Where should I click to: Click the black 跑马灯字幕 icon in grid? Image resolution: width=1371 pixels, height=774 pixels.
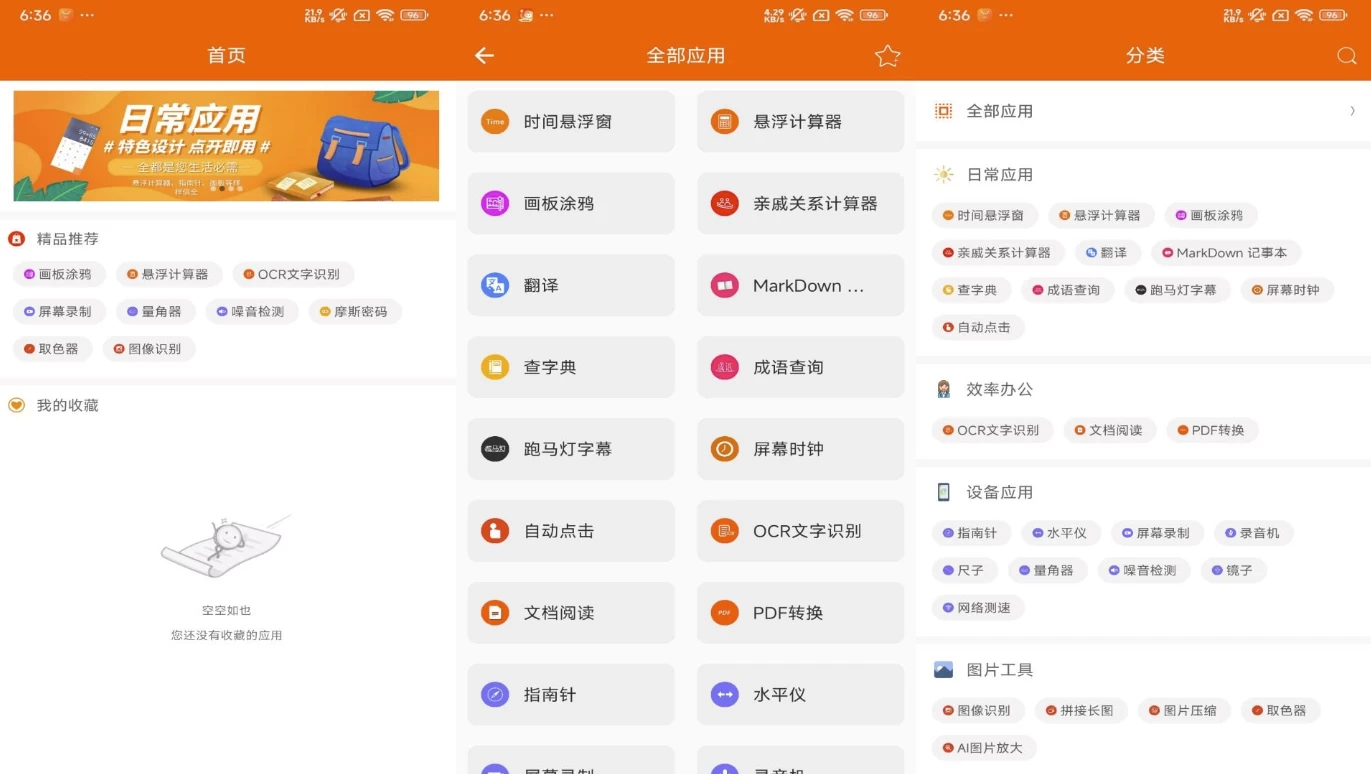point(495,449)
